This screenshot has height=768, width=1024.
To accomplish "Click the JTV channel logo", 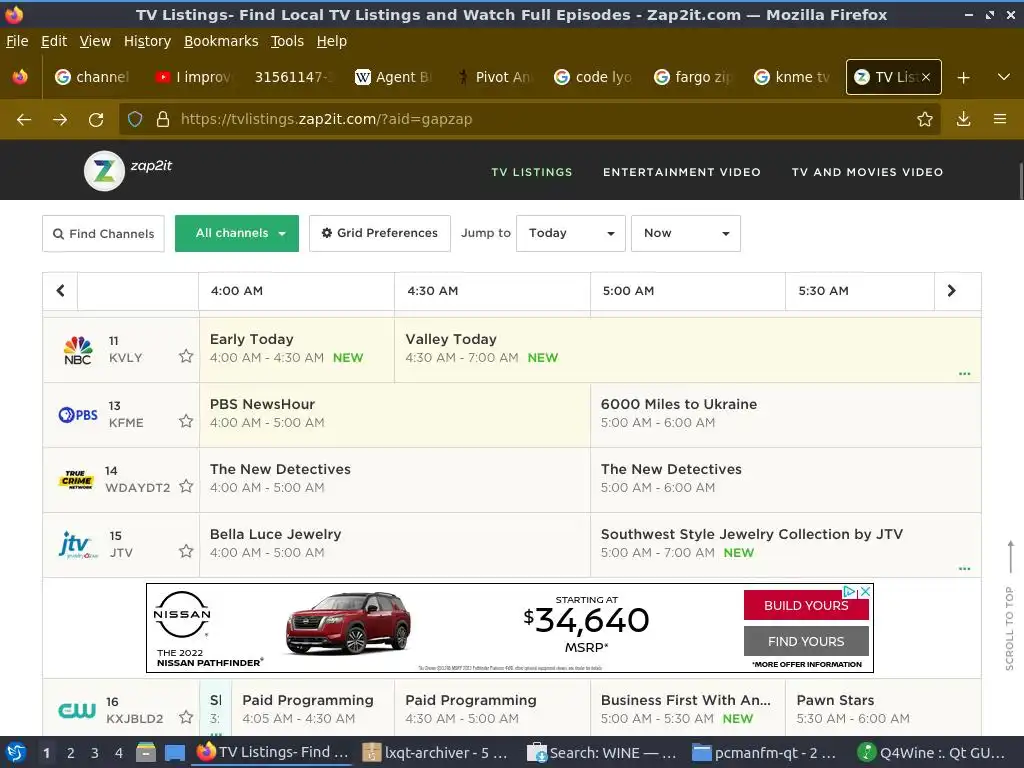I will (78, 545).
